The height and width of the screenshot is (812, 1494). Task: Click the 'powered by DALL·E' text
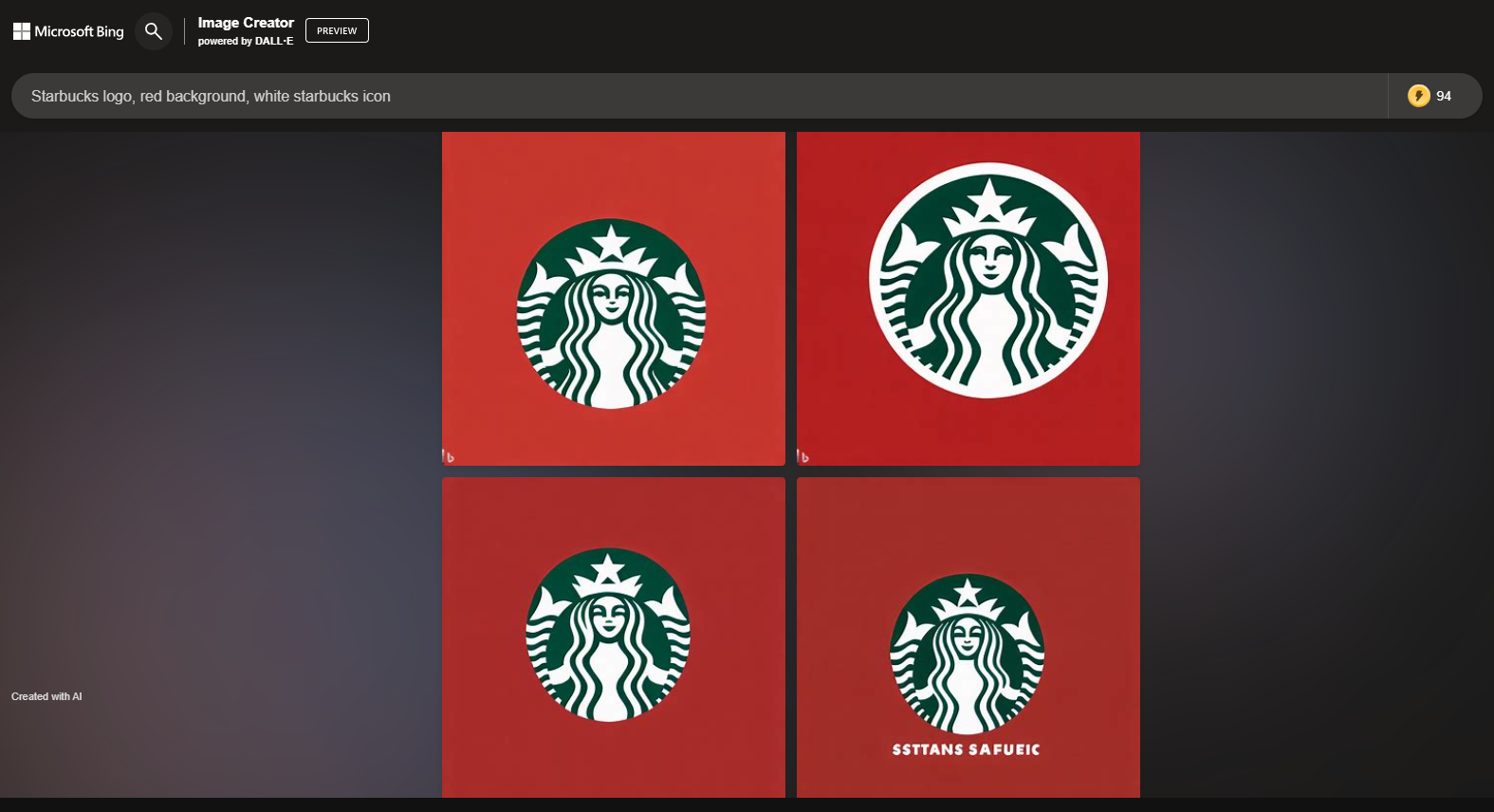click(246, 41)
